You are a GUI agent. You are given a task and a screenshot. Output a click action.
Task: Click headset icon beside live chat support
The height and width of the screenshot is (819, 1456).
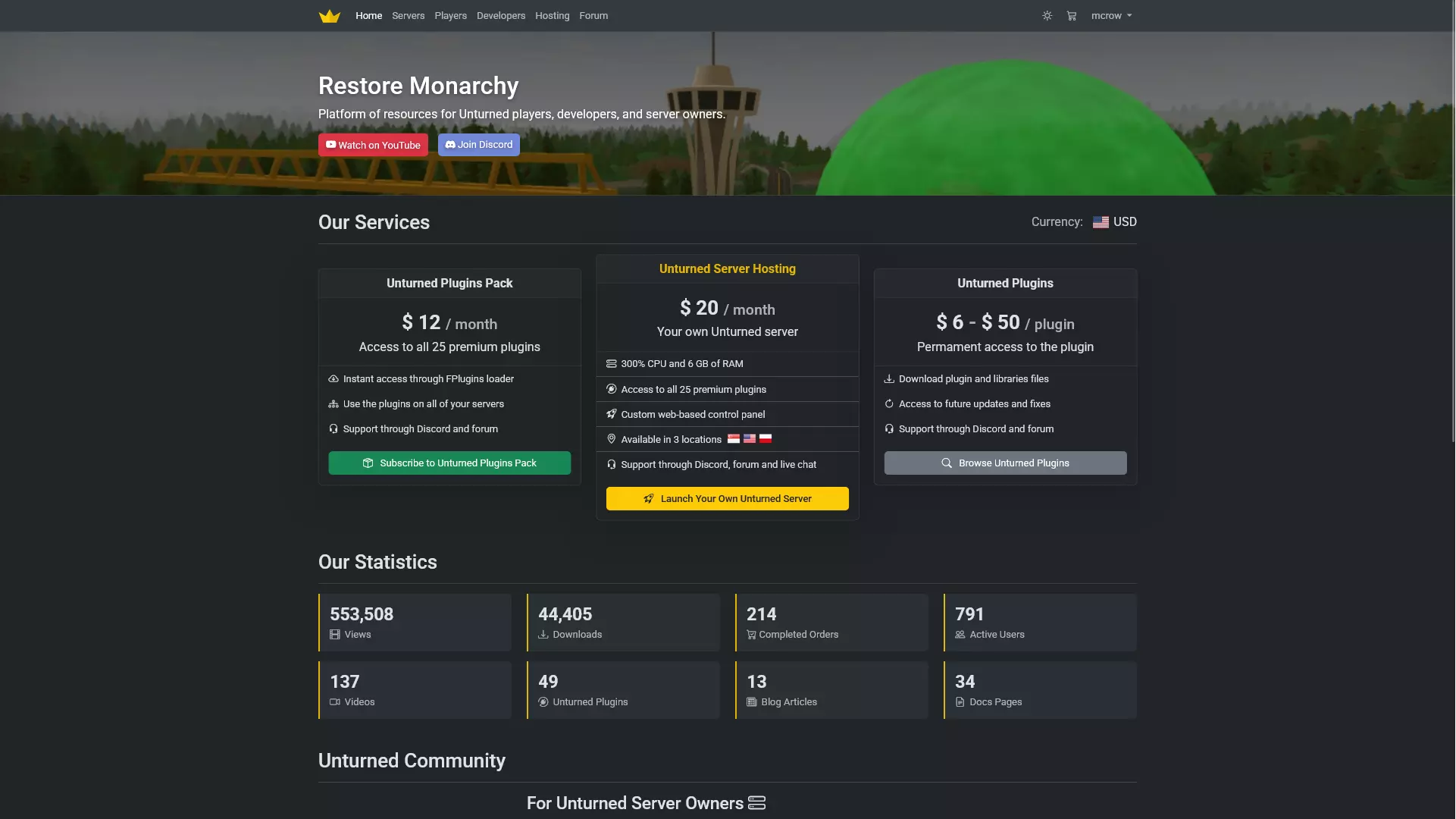click(x=611, y=465)
